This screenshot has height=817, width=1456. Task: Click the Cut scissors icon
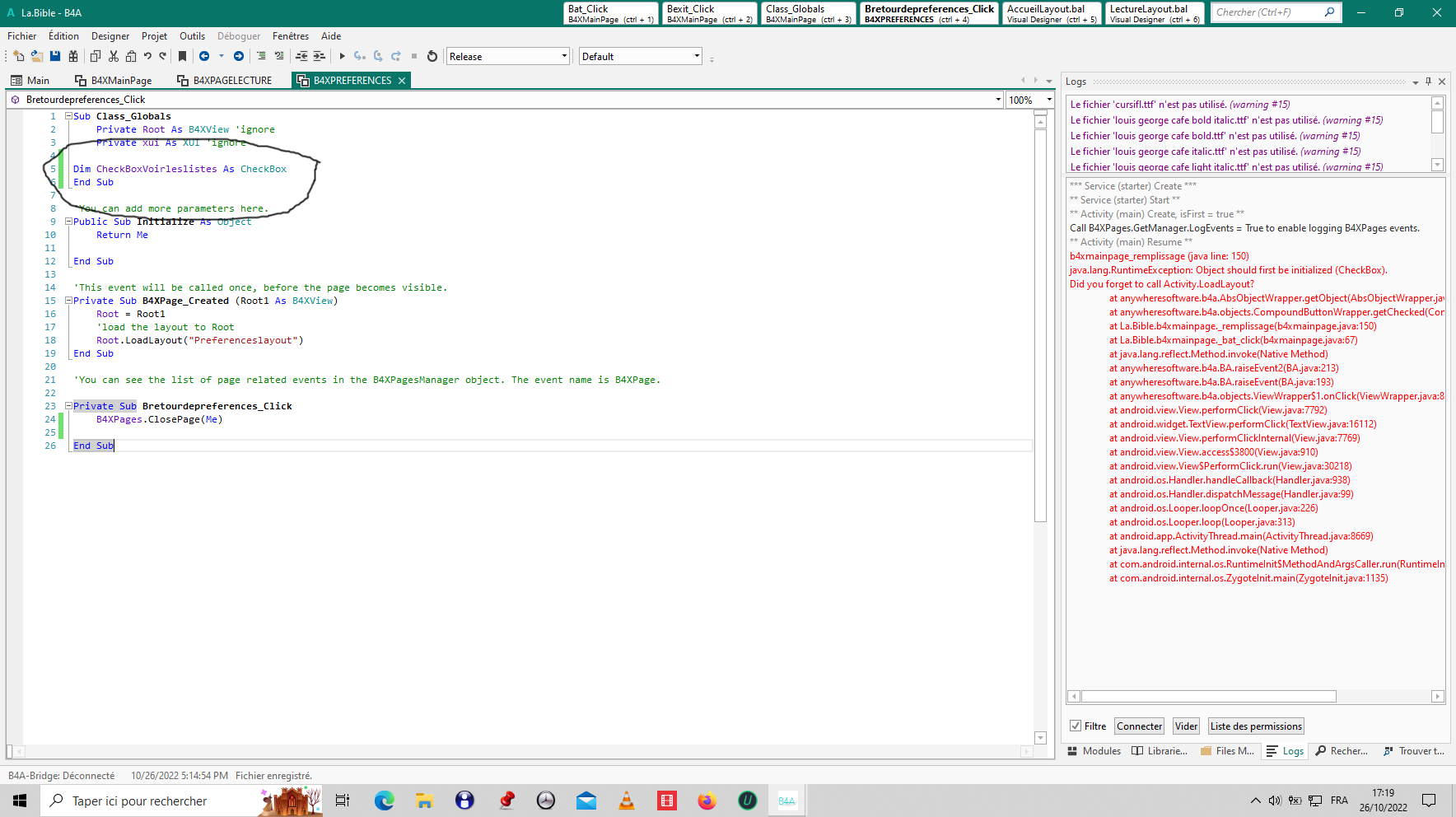coord(113,56)
